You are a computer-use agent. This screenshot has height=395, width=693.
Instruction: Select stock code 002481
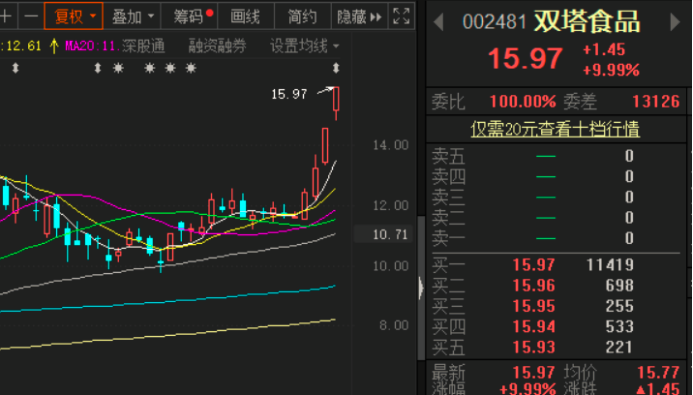[494, 22]
